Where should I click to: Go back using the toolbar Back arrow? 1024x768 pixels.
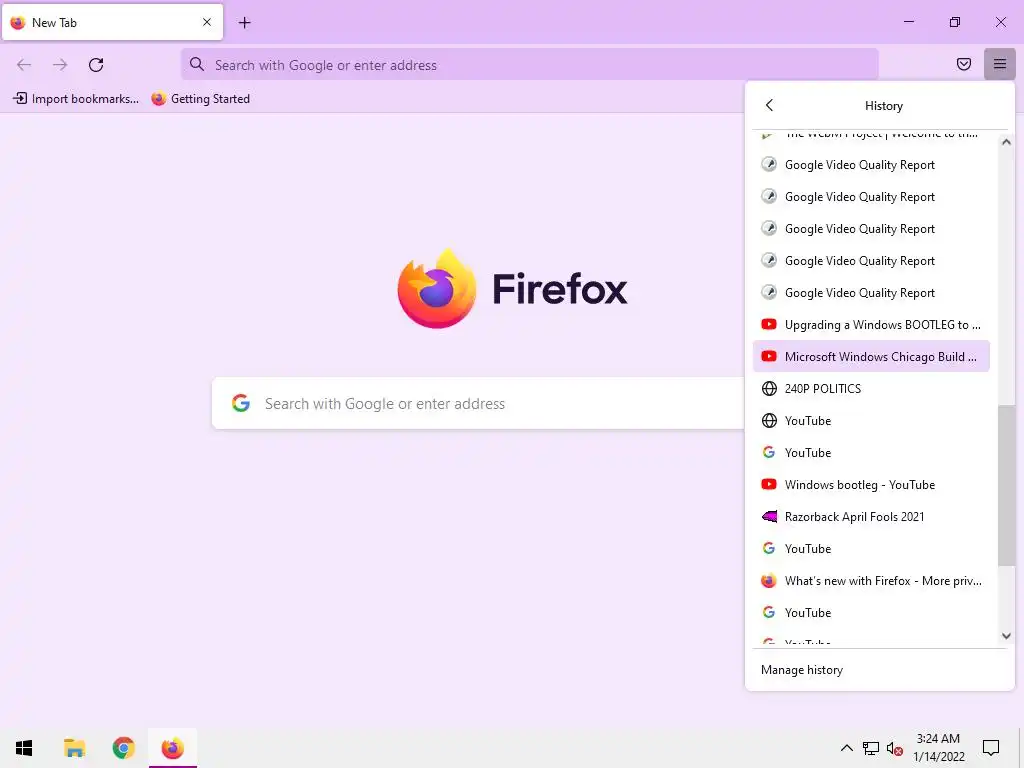(x=24, y=65)
